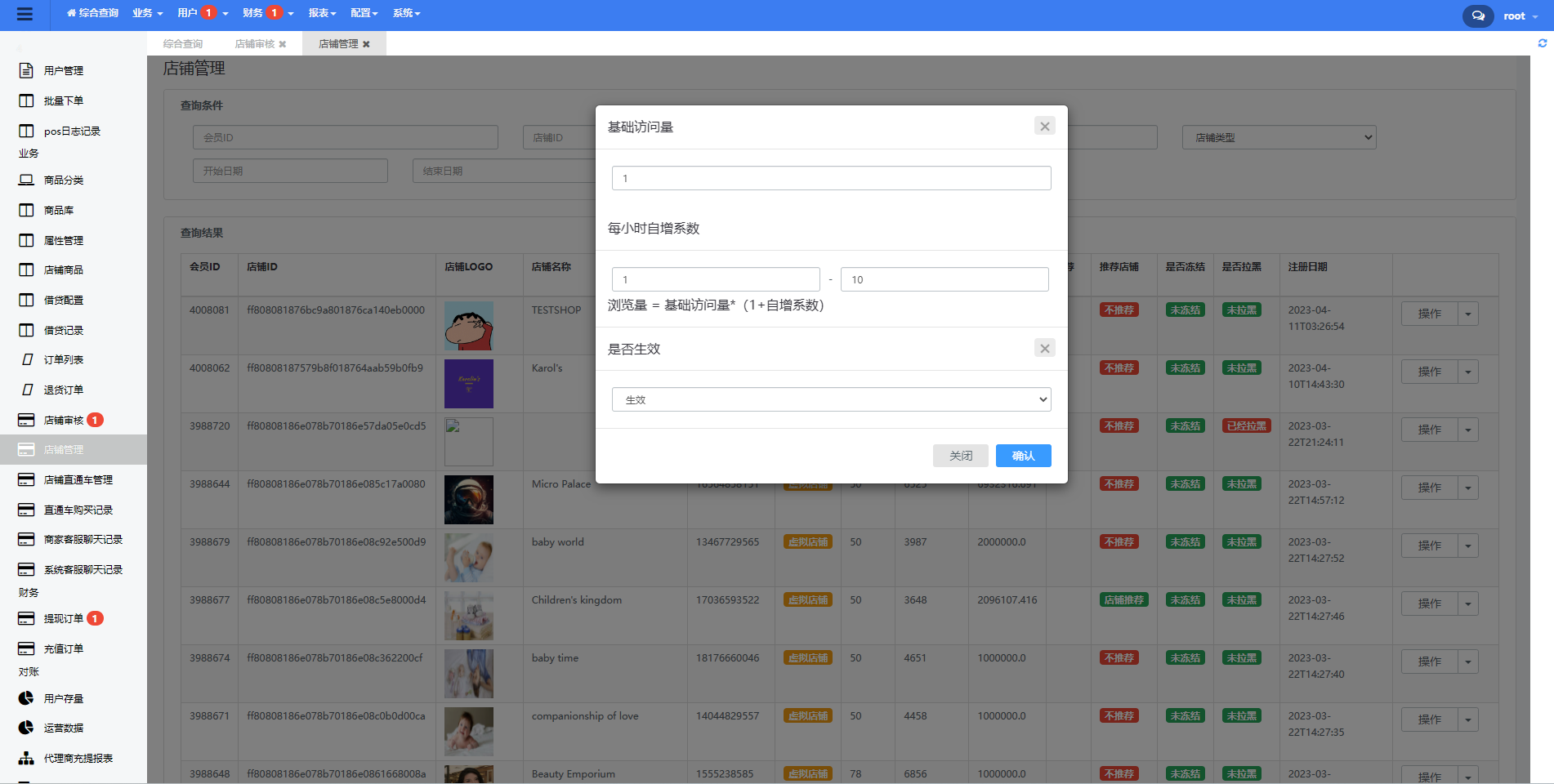Open 退货订单 sidebar icon
Screen dimensions: 1554x784
pyautogui.click(x=27, y=390)
